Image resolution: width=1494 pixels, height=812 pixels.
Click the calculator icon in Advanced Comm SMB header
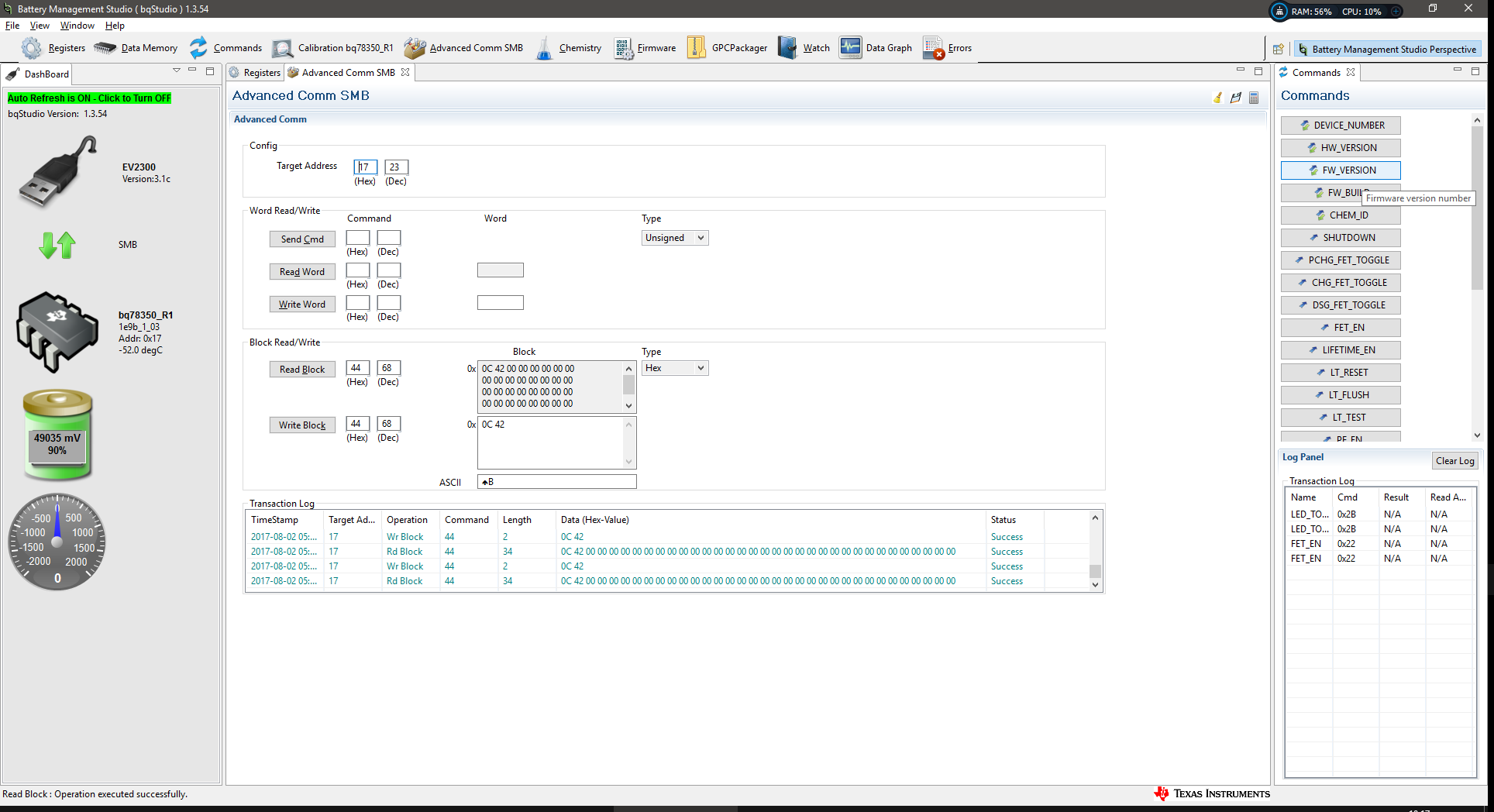(1254, 98)
